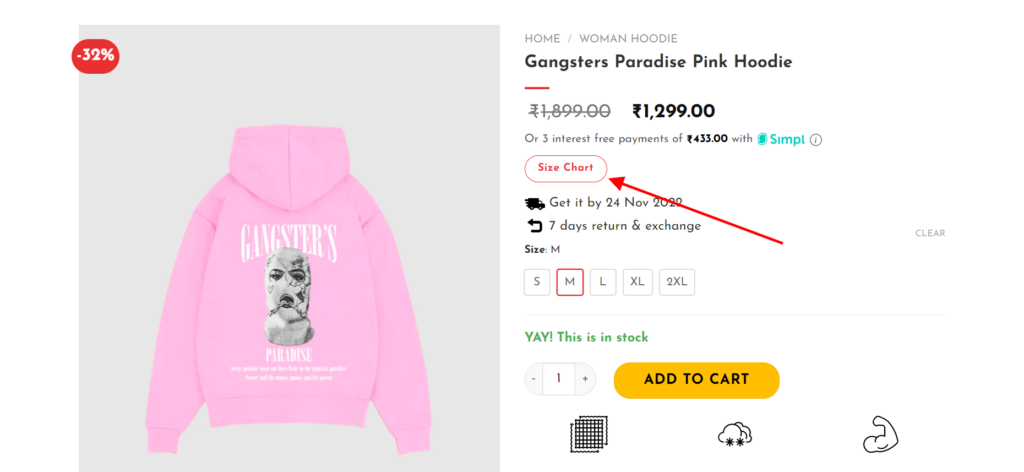Open WOMAN HOODIE breadcrumb category
The height and width of the screenshot is (472, 1024).
628,39
